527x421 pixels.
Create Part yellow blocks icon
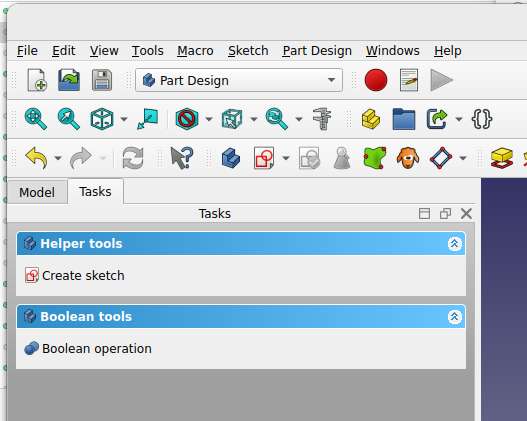pos(371,119)
